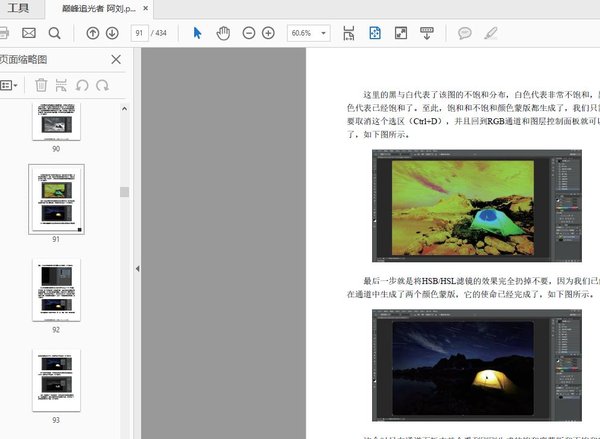Screen dimensions: 600x439
Task: Enter full screen view mode
Action: tap(401, 33)
